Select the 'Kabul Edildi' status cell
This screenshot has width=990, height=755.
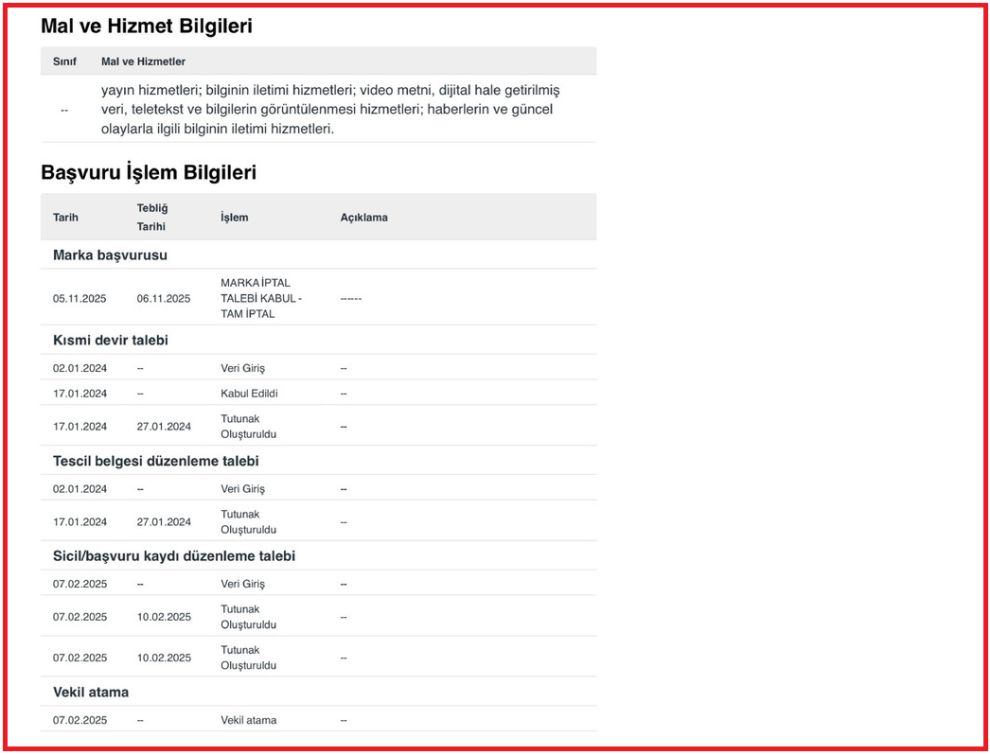pyautogui.click(x=249, y=393)
